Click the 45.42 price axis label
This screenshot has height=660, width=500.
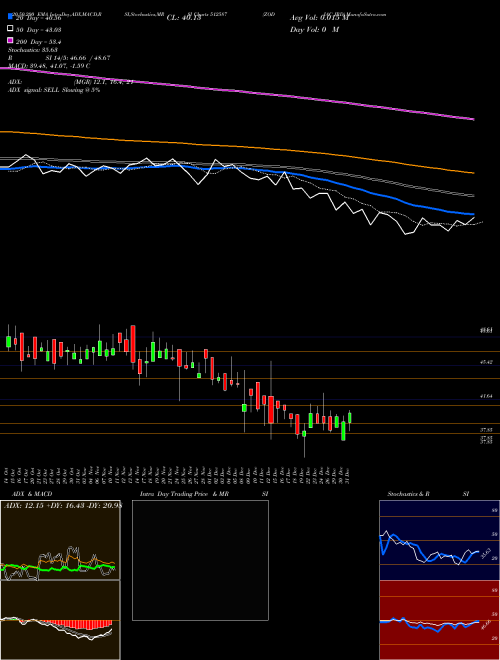click(x=486, y=362)
